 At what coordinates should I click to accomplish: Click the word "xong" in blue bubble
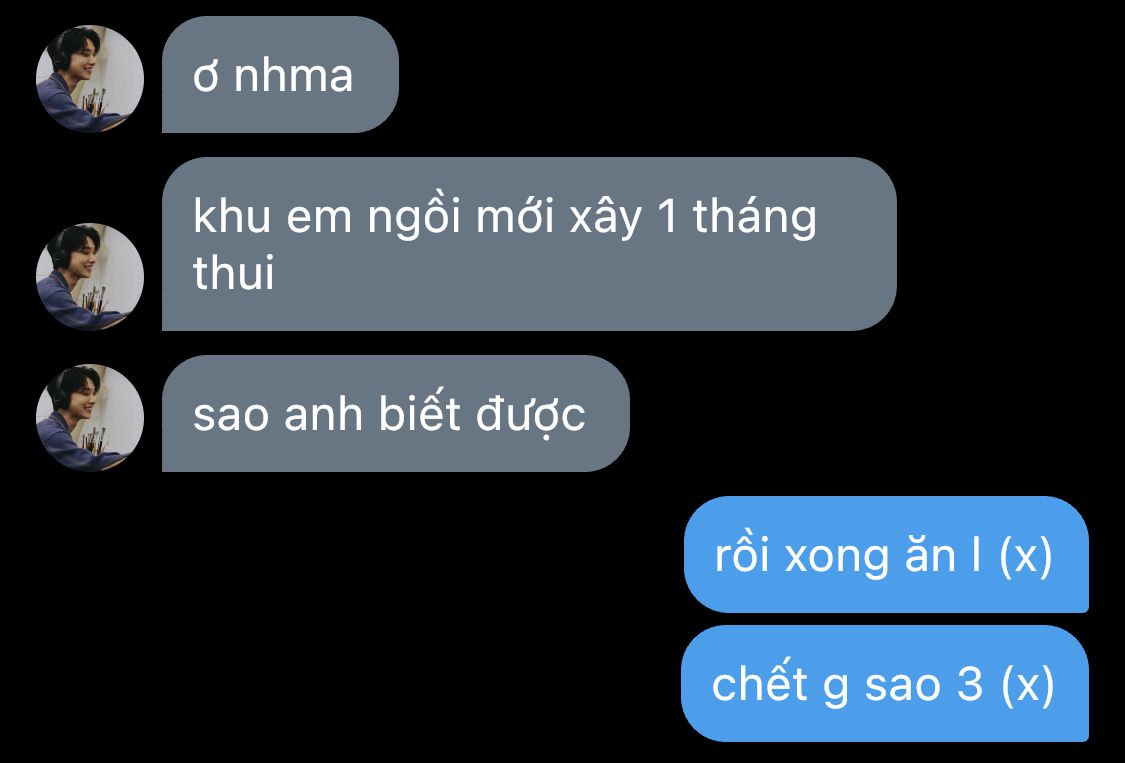pyautogui.click(x=837, y=558)
